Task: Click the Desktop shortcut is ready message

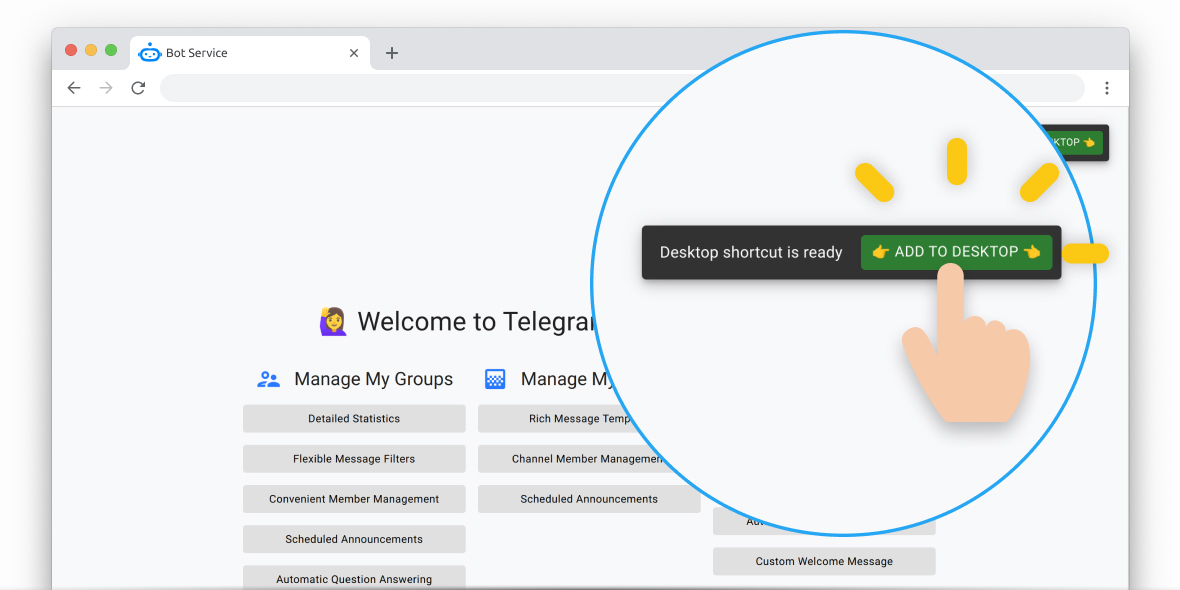Action: point(751,253)
